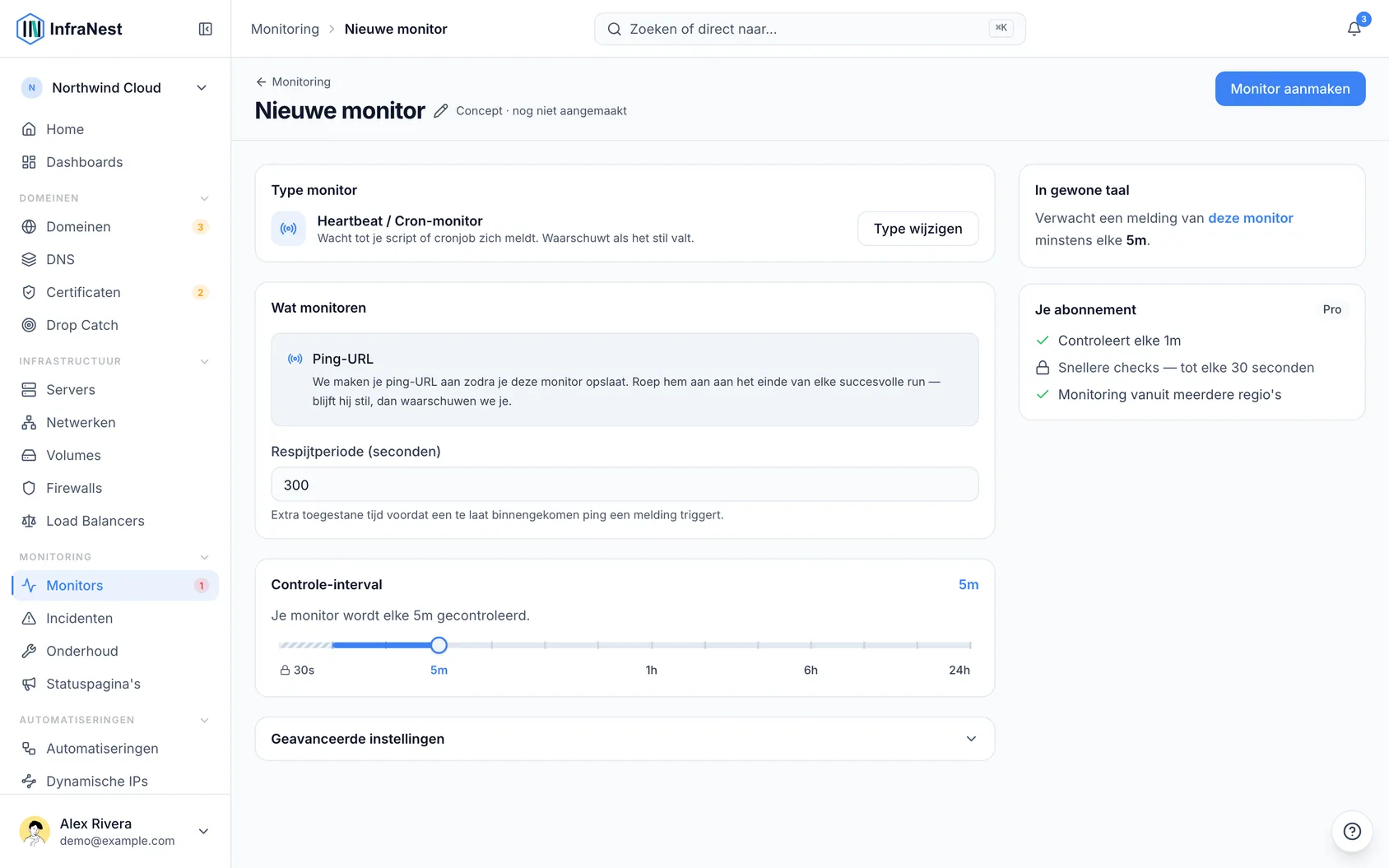Click the locked 30s interval label

click(297, 671)
